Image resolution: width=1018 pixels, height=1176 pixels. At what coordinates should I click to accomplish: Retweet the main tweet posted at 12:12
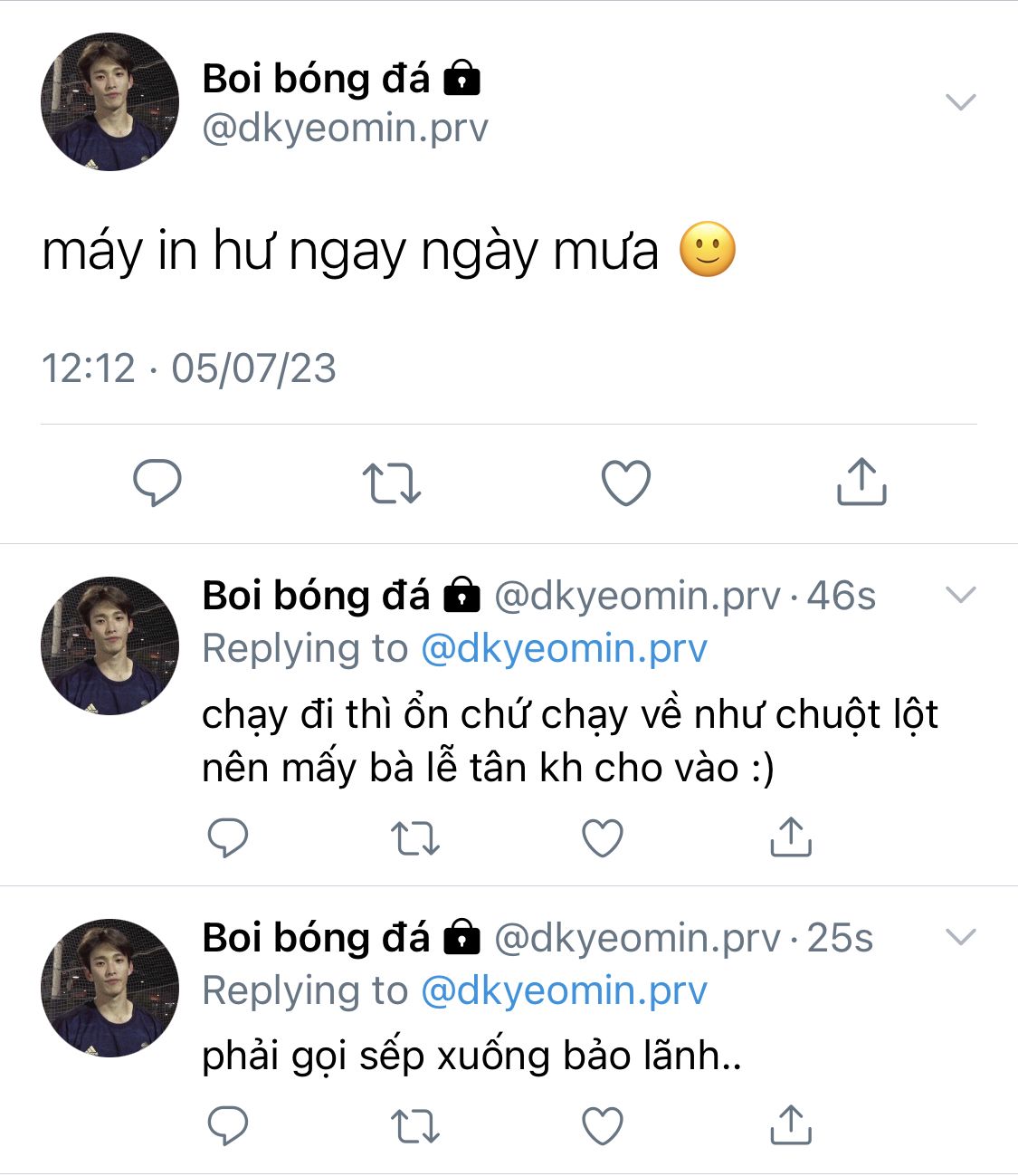click(x=391, y=483)
